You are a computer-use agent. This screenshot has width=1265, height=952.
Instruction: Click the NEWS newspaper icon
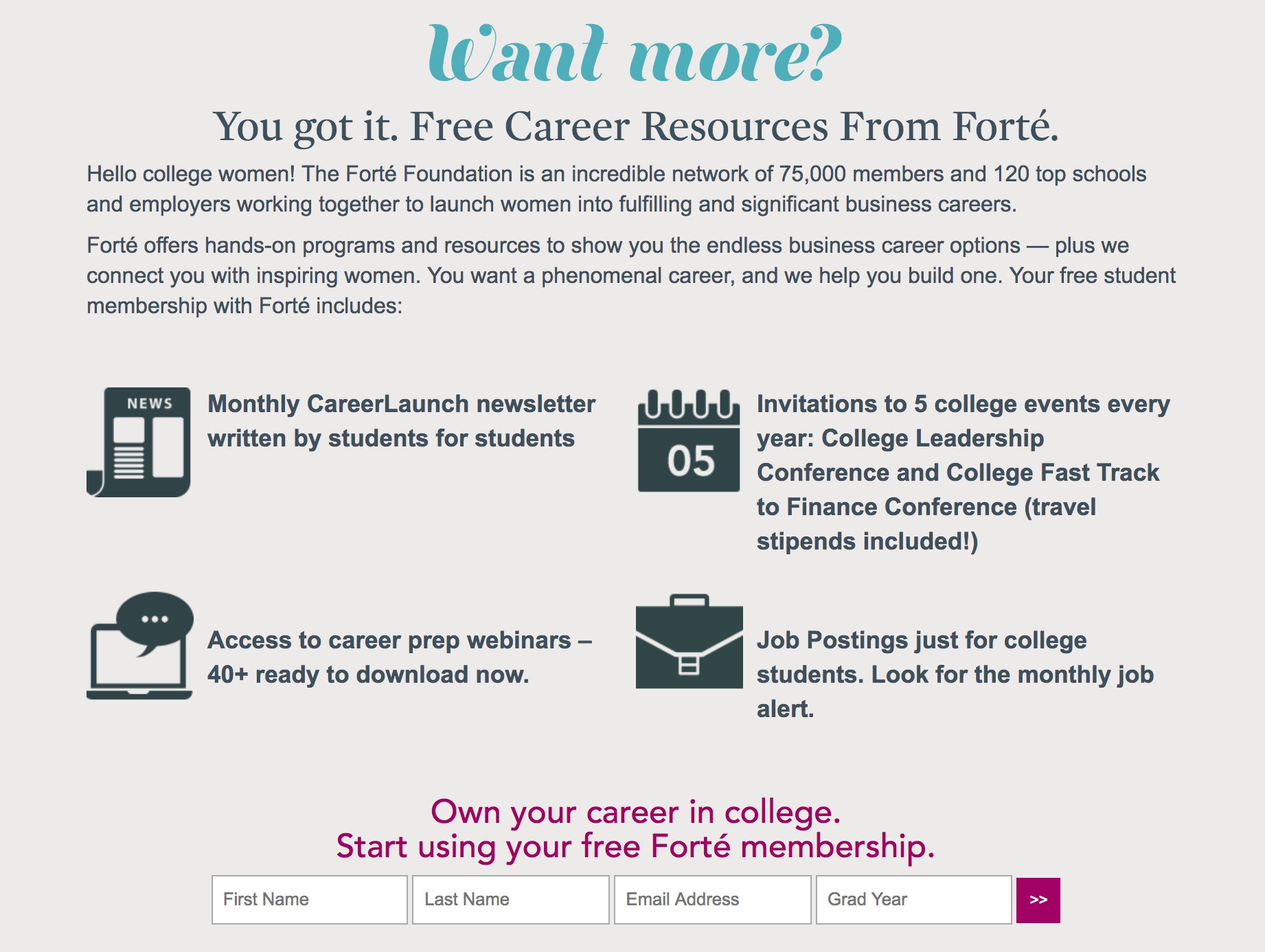(139, 442)
